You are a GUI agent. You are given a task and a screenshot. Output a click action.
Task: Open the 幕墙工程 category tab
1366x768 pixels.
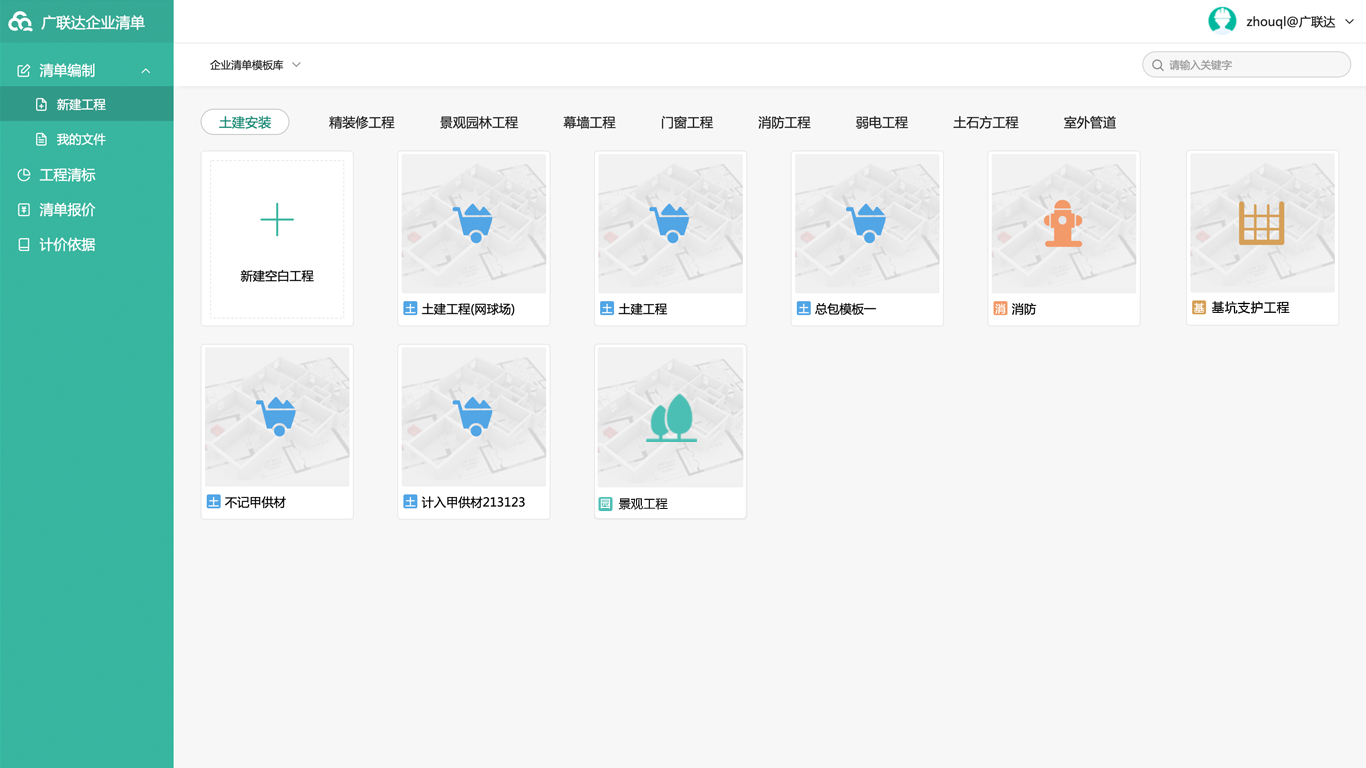(x=590, y=122)
